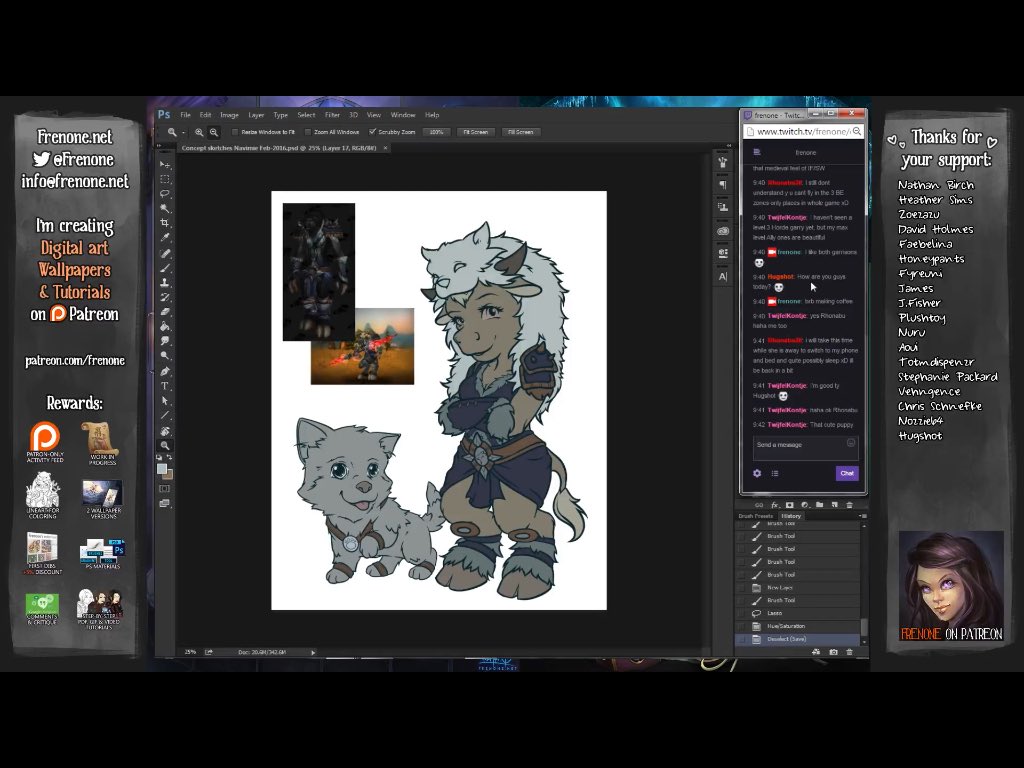Open the Creative Cloud Libraries panel icon
The image size is (1024, 768).
coord(723,231)
